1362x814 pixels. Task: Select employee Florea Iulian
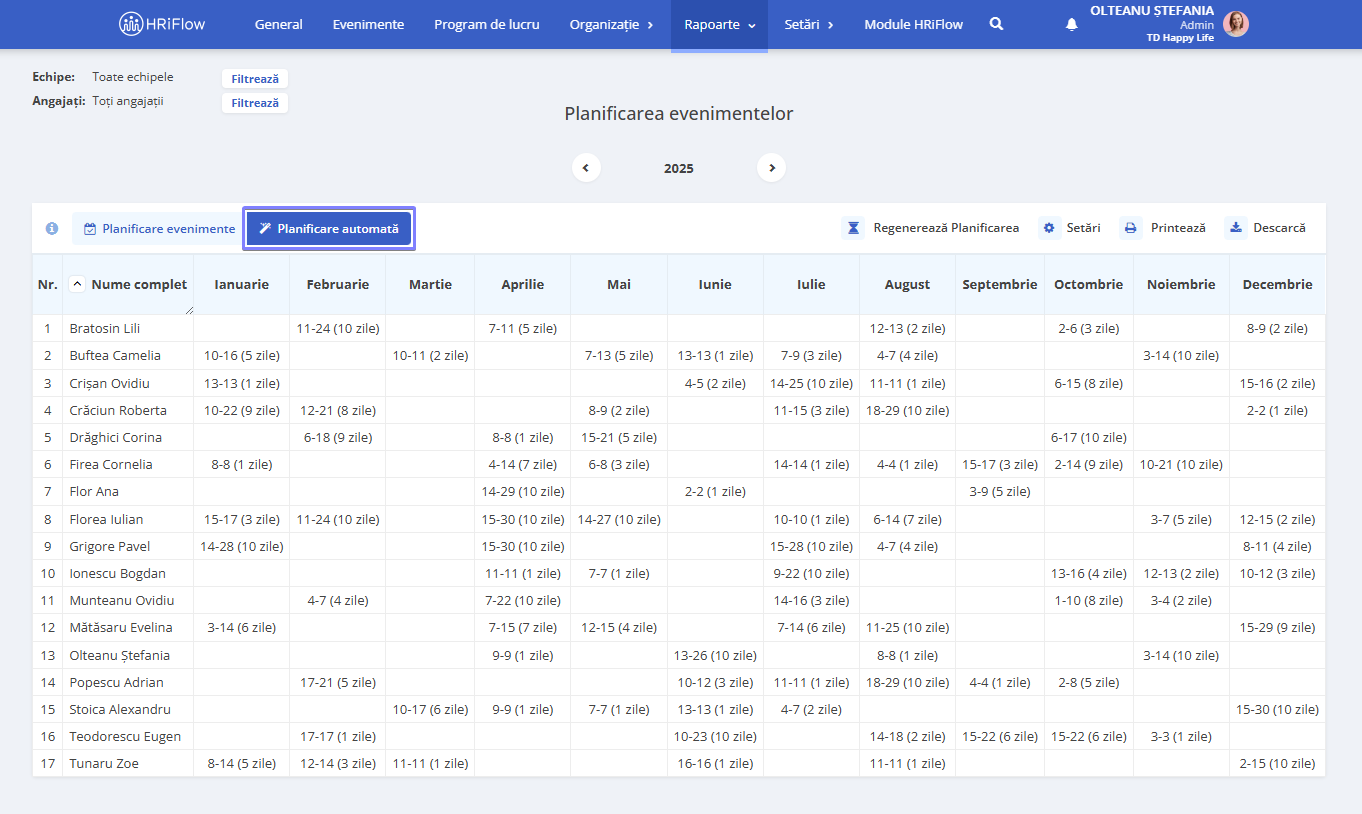pyautogui.click(x=106, y=519)
